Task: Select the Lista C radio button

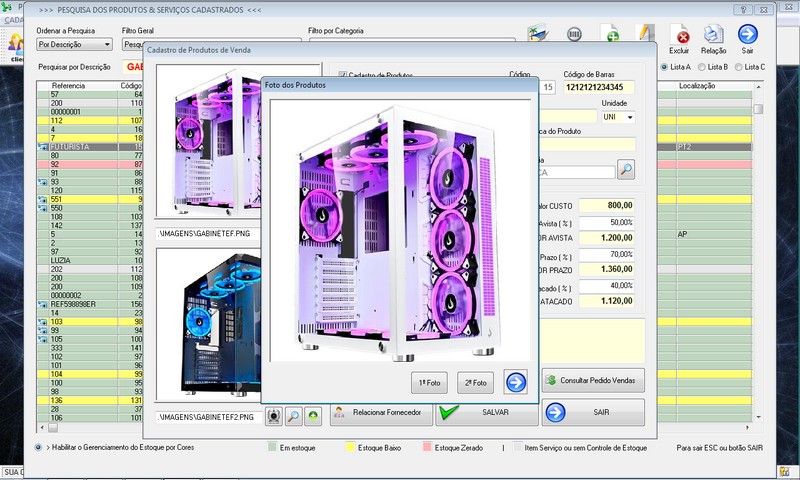Action: [x=738, y=67]
